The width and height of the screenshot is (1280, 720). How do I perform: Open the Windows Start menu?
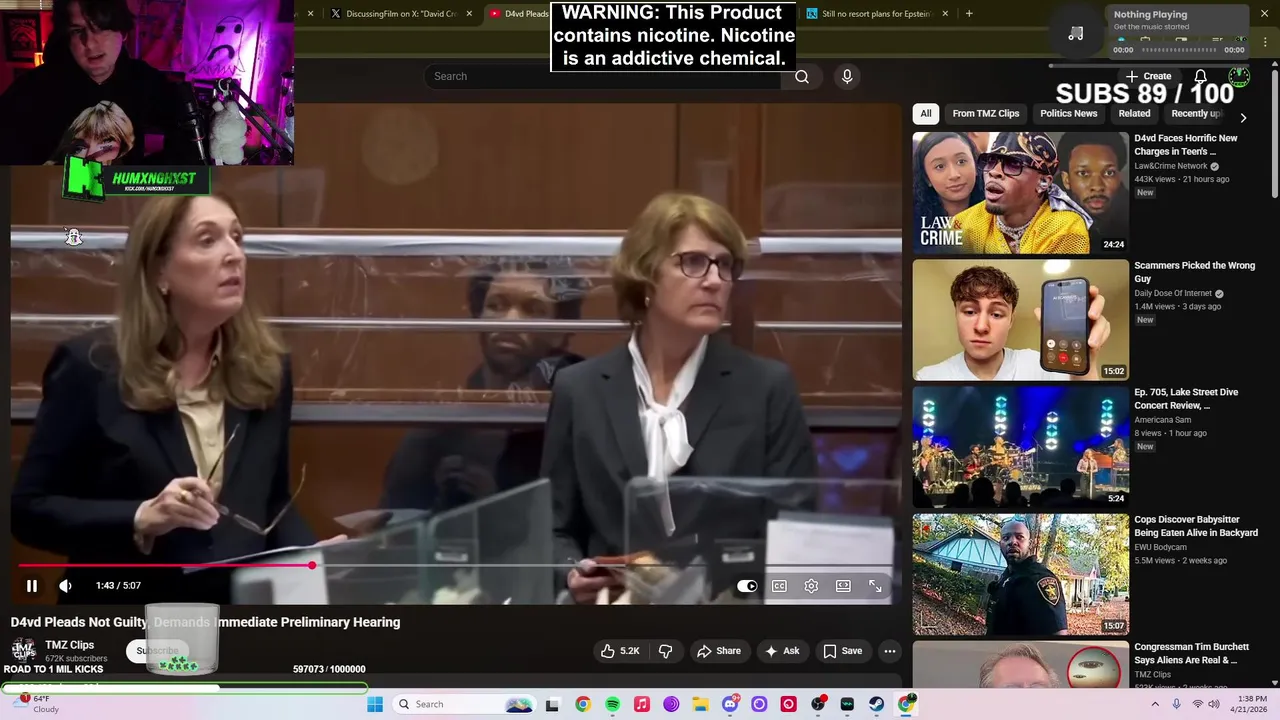click(375, 704)
